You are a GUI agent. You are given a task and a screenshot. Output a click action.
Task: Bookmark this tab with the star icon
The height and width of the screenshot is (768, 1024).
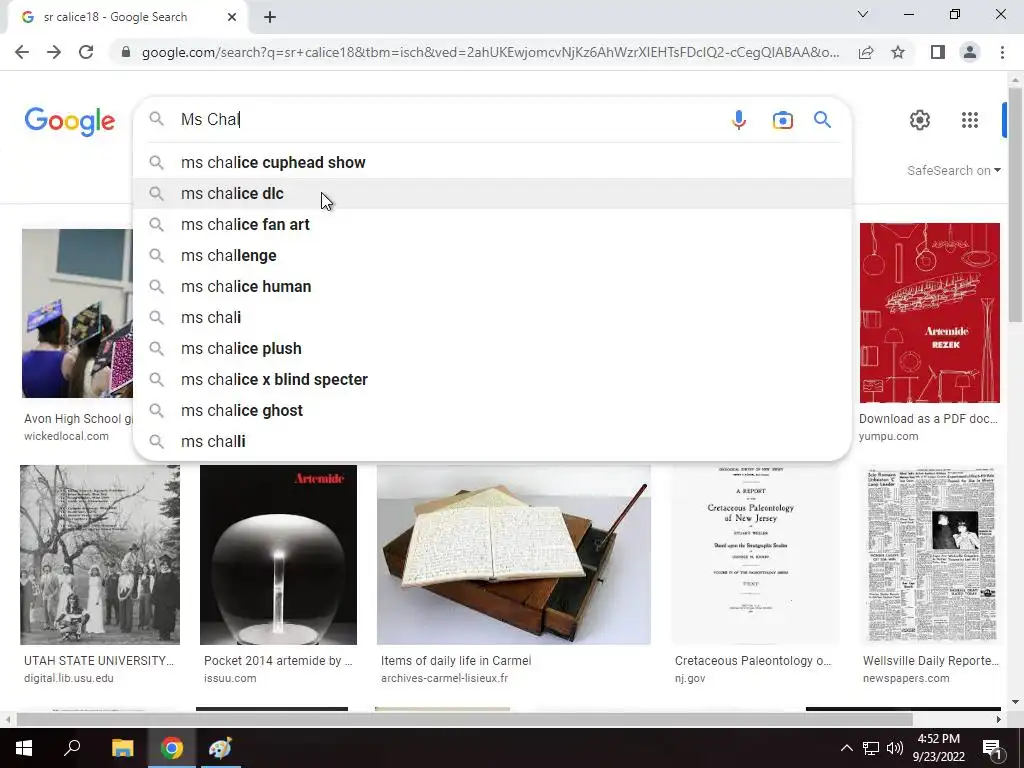coord(899,52)
